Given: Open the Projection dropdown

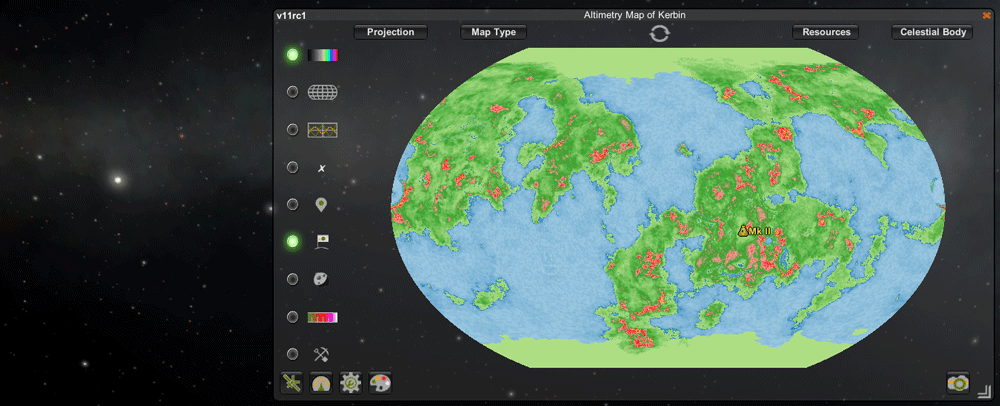Looking at the screenshot, I should pos(391,32).
